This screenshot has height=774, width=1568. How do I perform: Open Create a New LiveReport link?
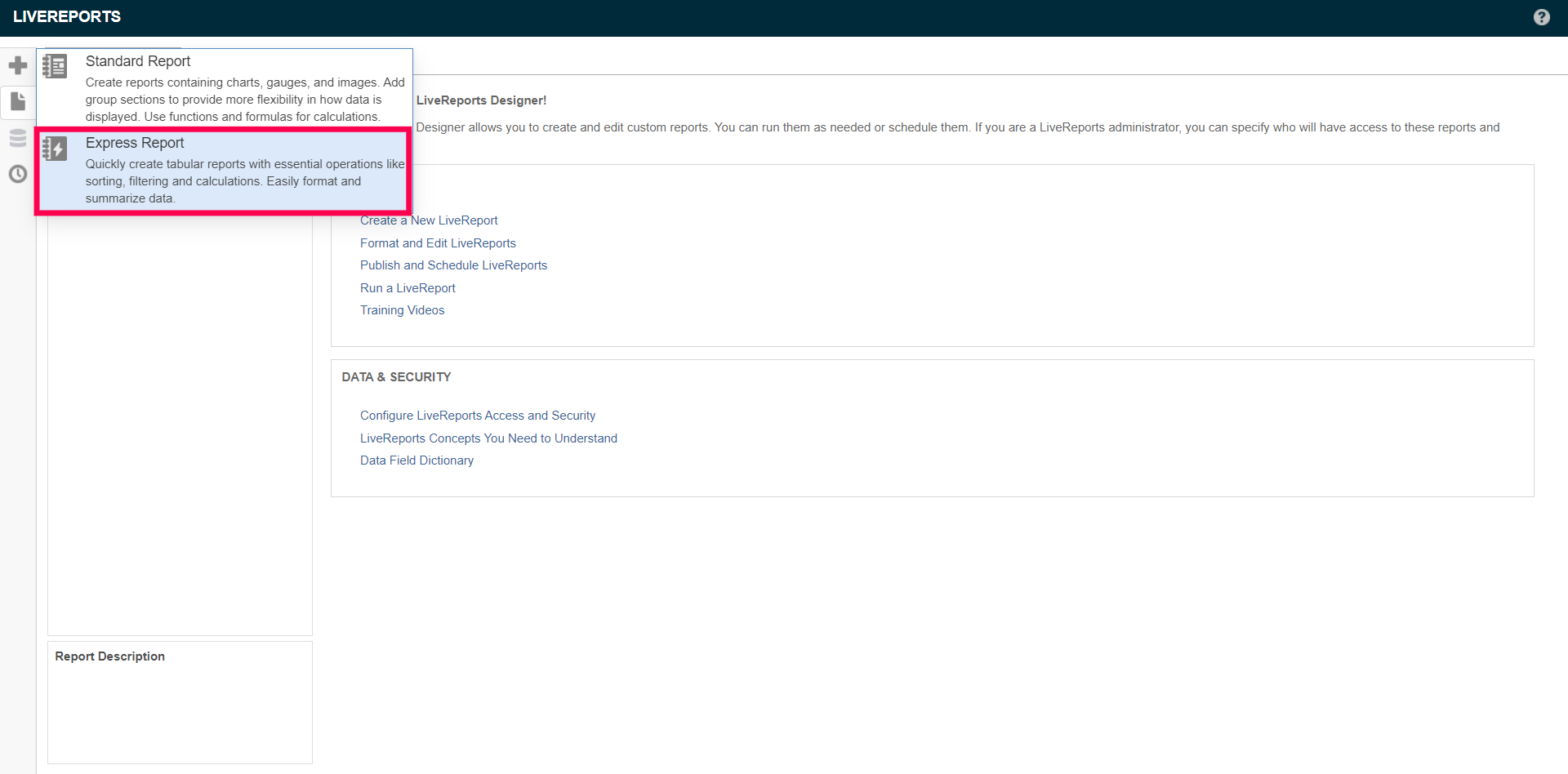pos(429,220)
